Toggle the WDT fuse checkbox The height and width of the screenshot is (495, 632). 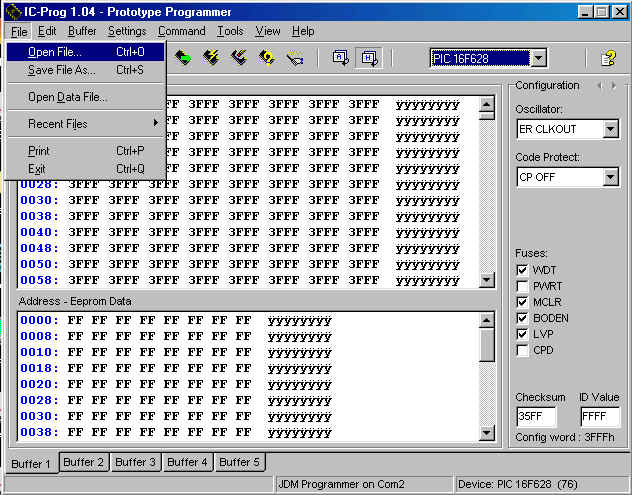[522, 270]
